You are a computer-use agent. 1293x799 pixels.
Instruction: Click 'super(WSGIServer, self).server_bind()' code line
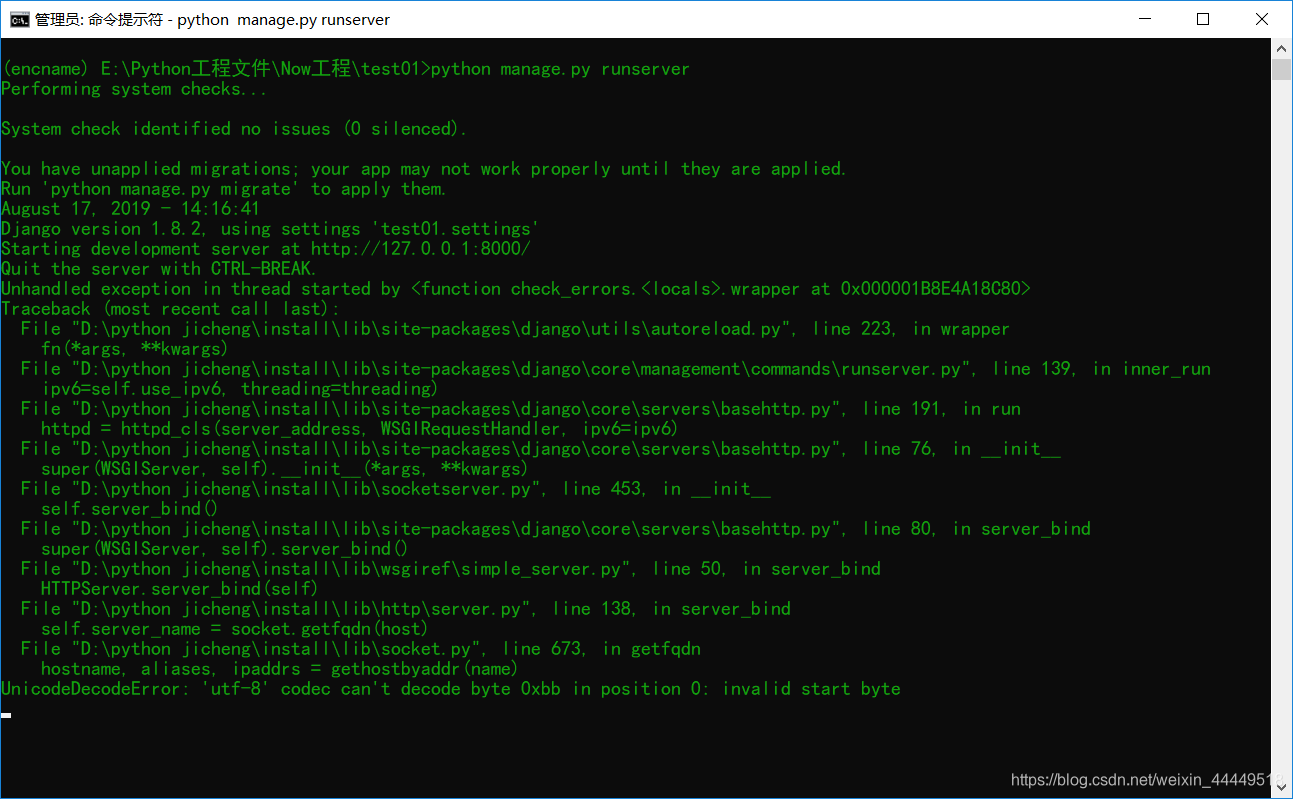(x=225, y=549)
